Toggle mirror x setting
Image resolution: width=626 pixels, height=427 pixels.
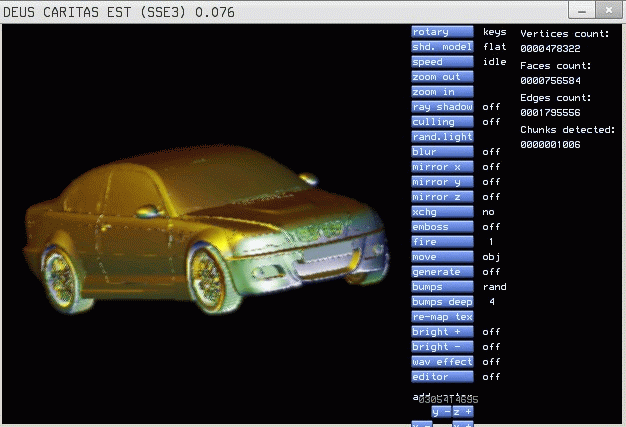(442, 167)
